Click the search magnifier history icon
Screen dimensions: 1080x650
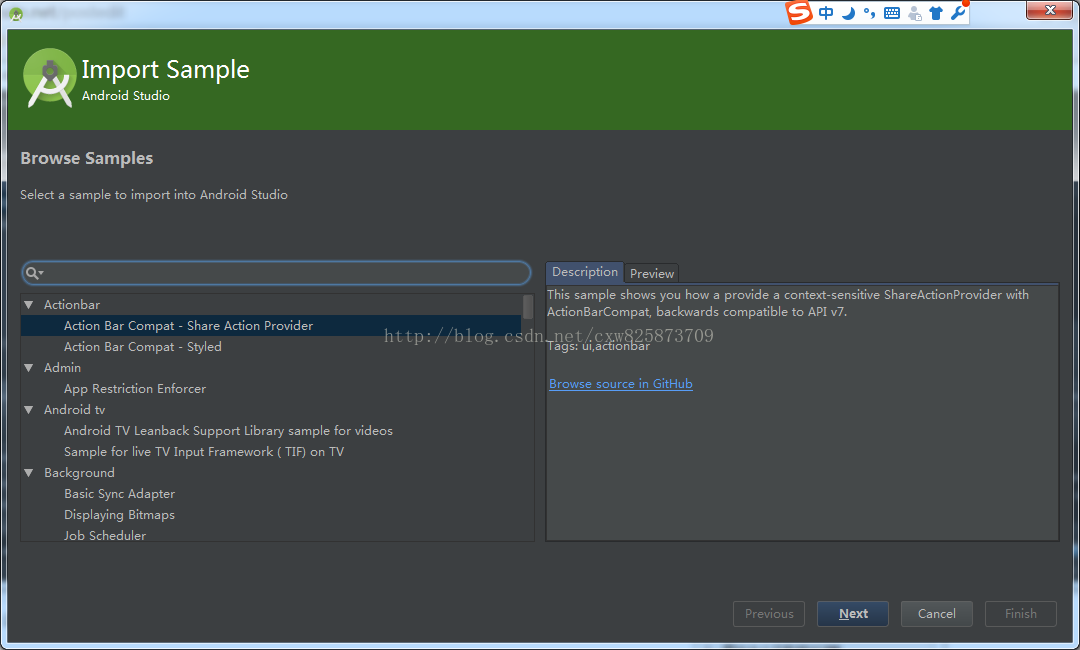click(34, 273)
